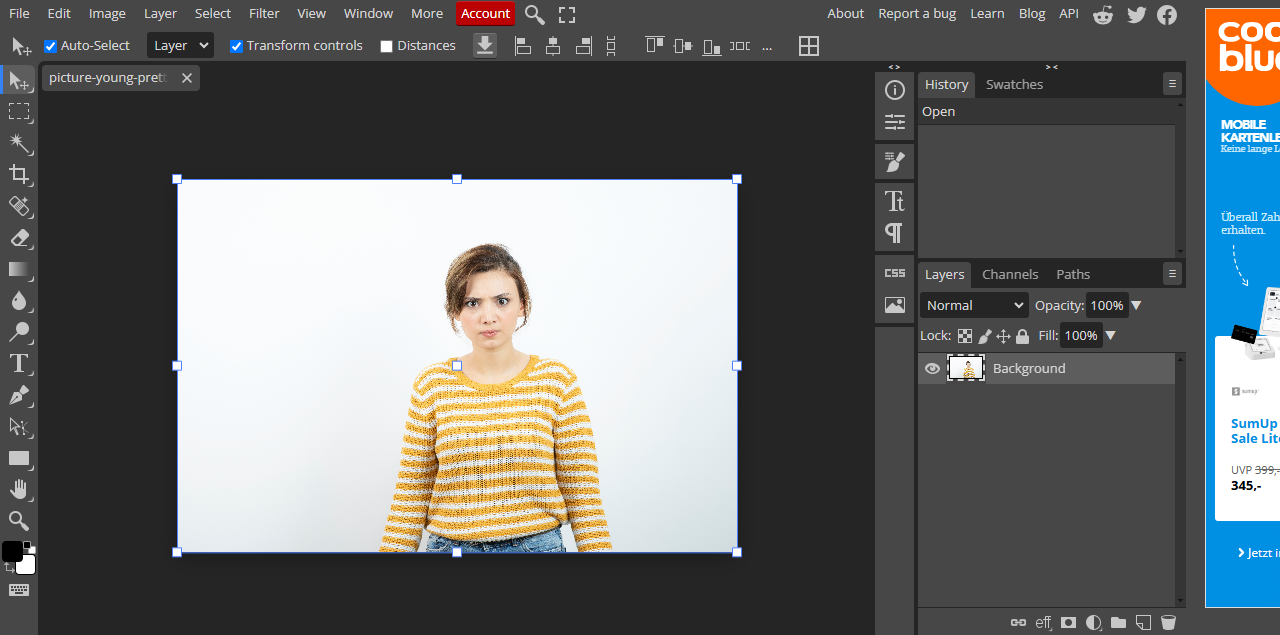Click the black foreground color swatch

click(12, 551)
